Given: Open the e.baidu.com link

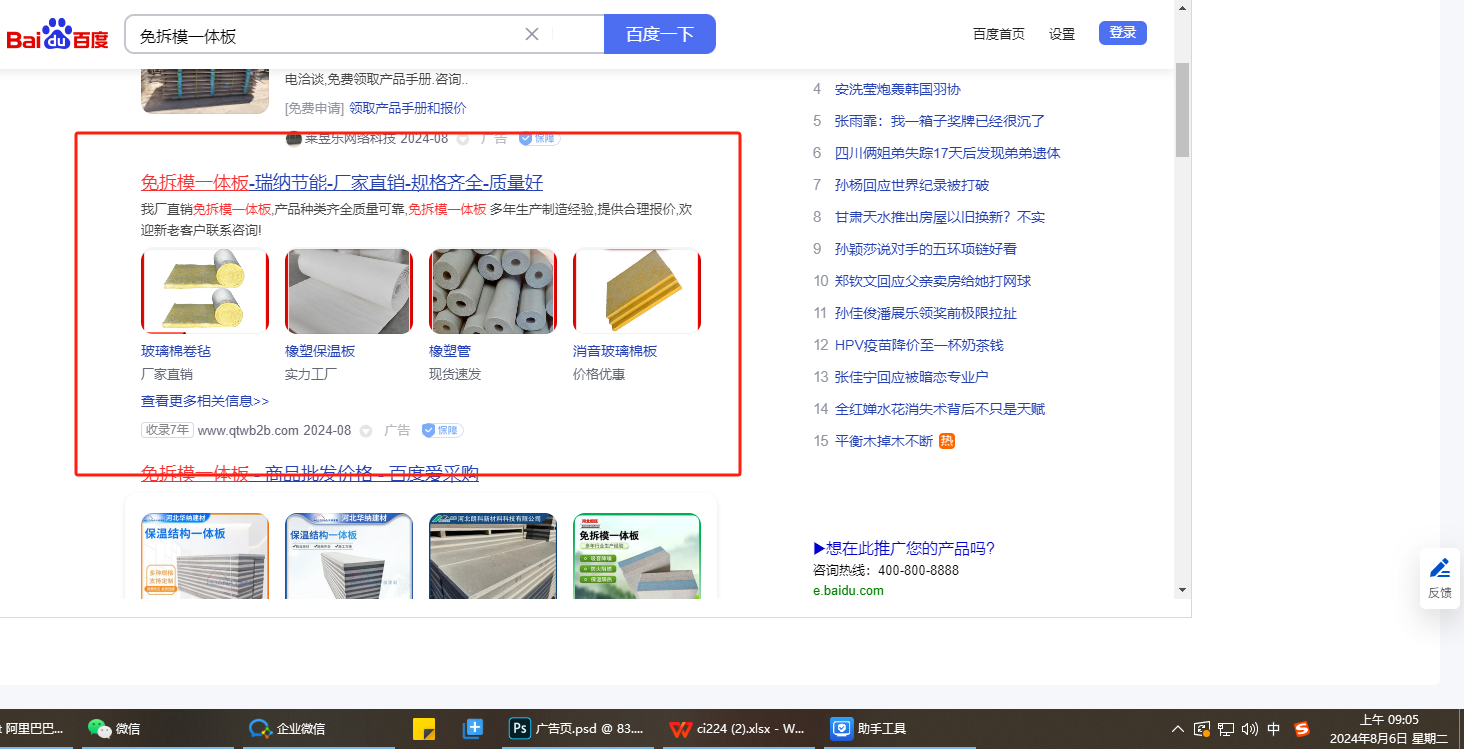Looking at the screenshot, I should coord(848,590).
